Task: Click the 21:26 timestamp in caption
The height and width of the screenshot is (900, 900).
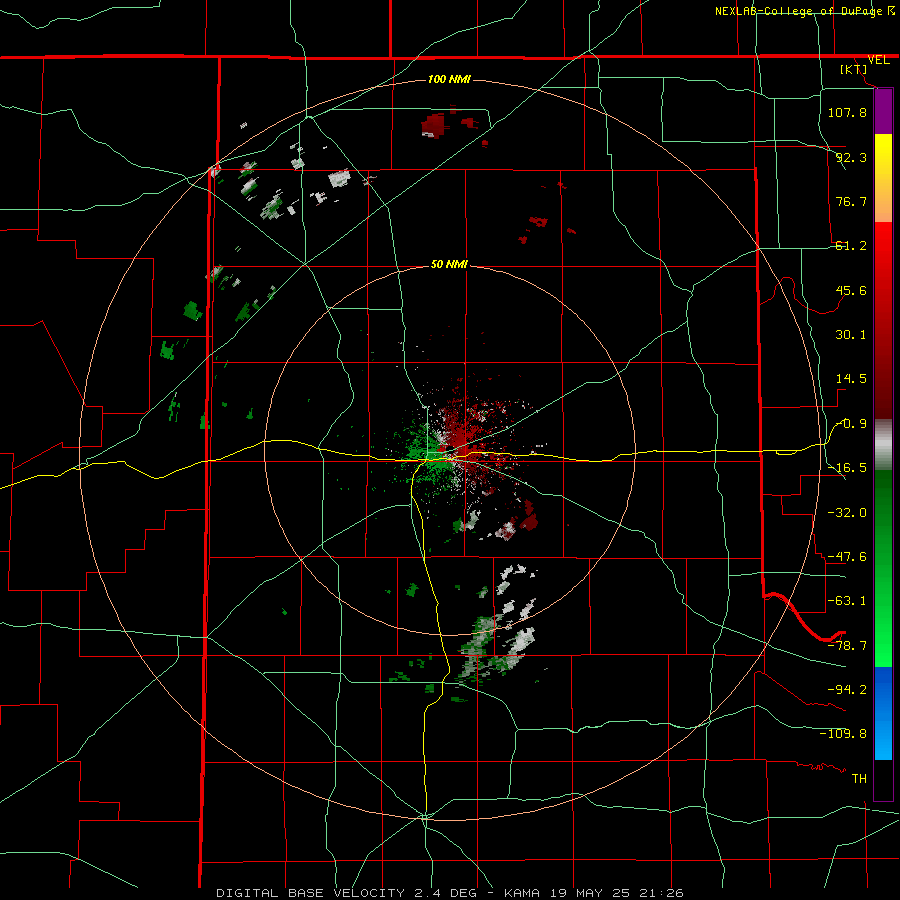Action: (664, 893)
